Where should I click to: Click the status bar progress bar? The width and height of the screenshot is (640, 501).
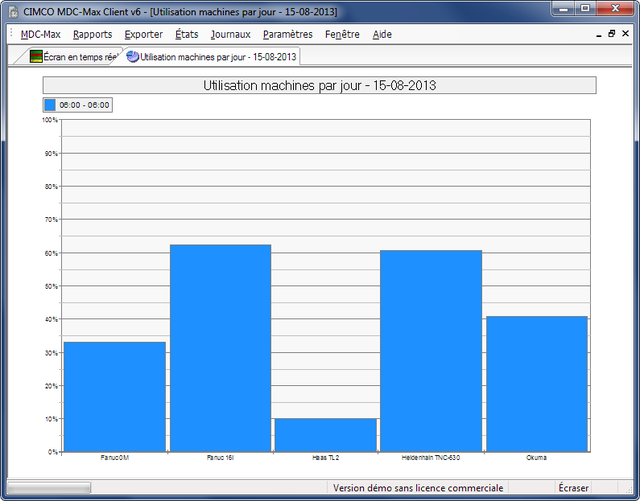[x=49, y=488]
